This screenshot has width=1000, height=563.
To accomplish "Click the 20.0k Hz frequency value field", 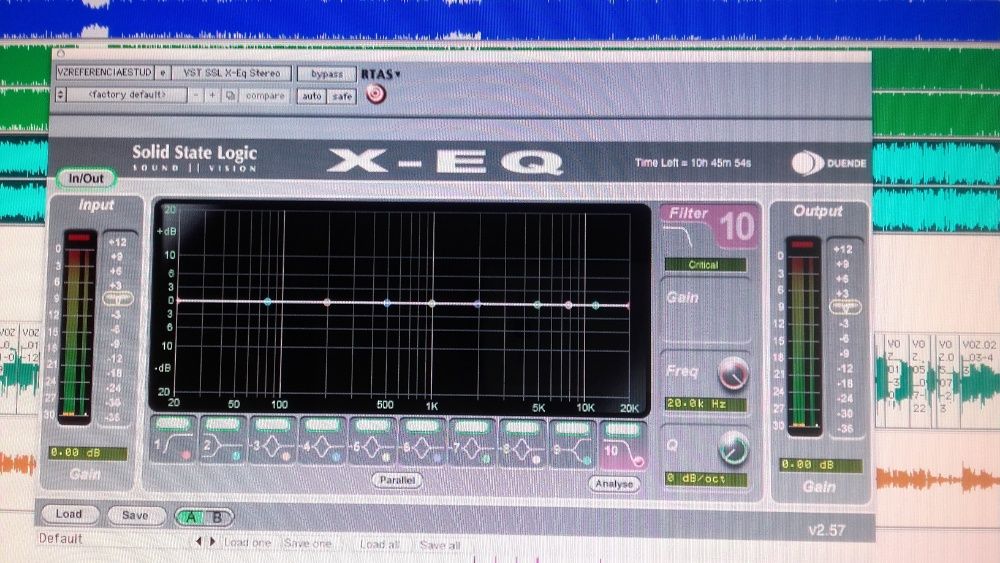I will coord(705,404).
